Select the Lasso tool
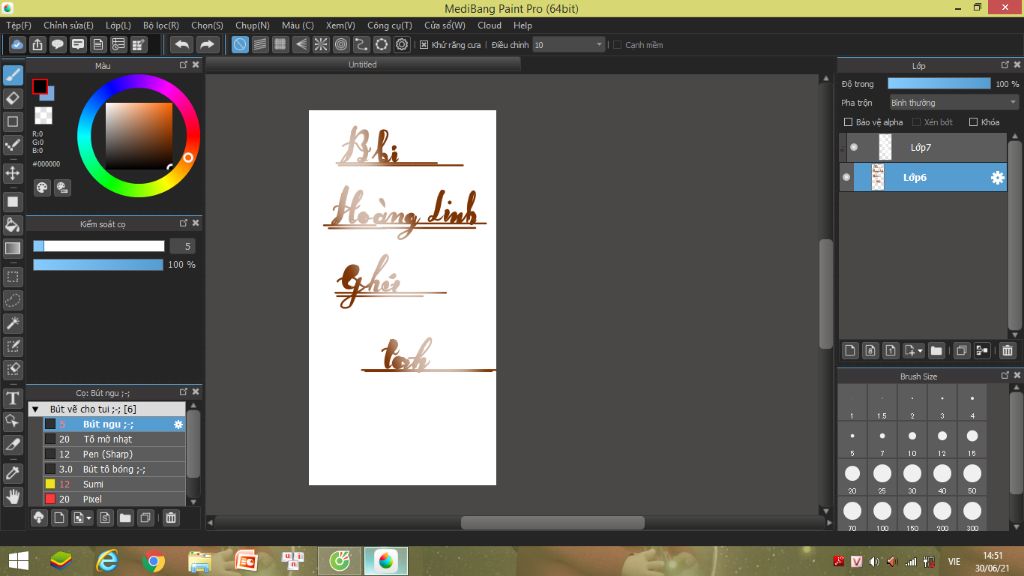1024x576 pixels. pyautogui.click(x=13, y=300)
